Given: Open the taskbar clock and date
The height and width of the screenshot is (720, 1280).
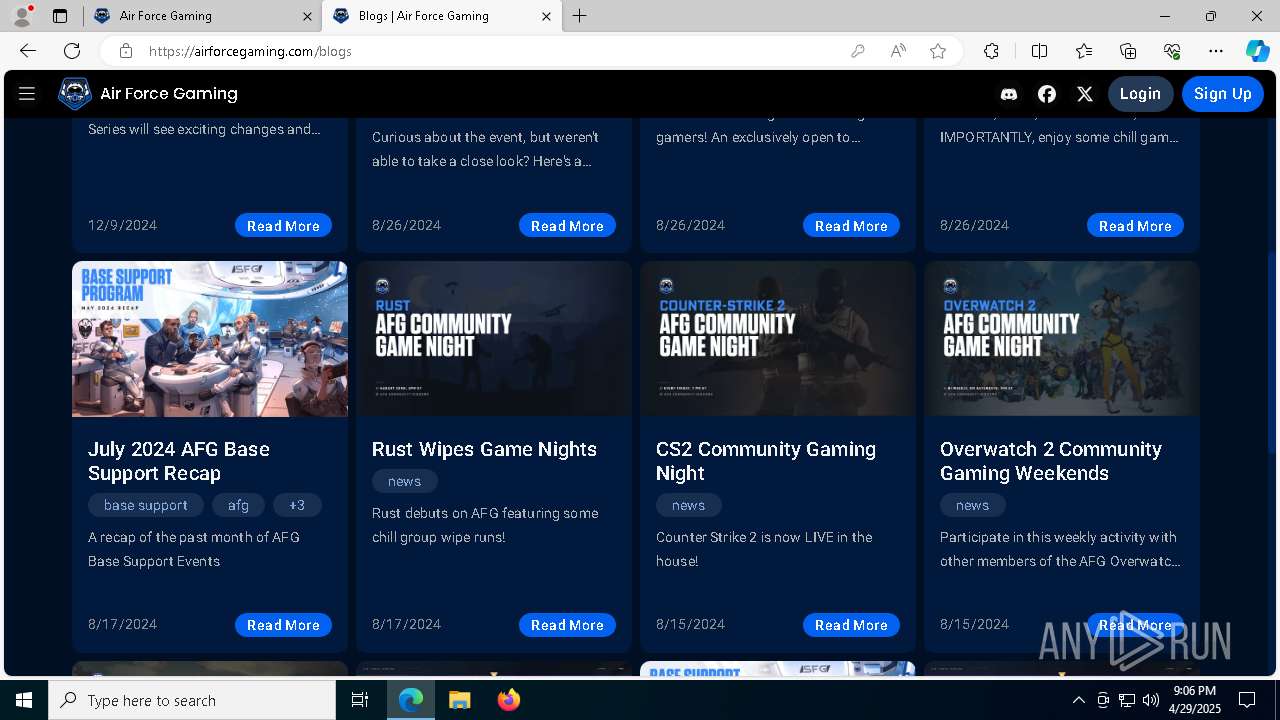Looking at the screenshot, I should click(x=1194, y=700).
